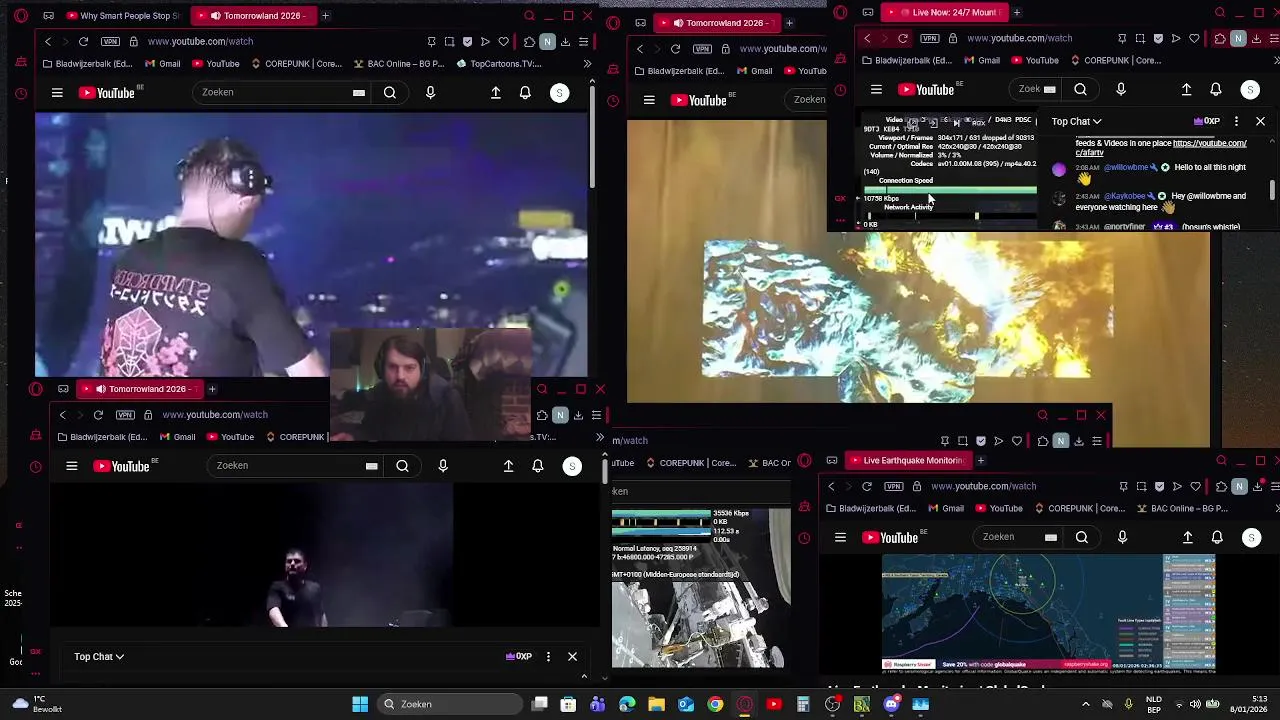
Task: Click on-screen keyboard icon in lower-left Tomorrowland search
Action: click(x=371, y=465)
